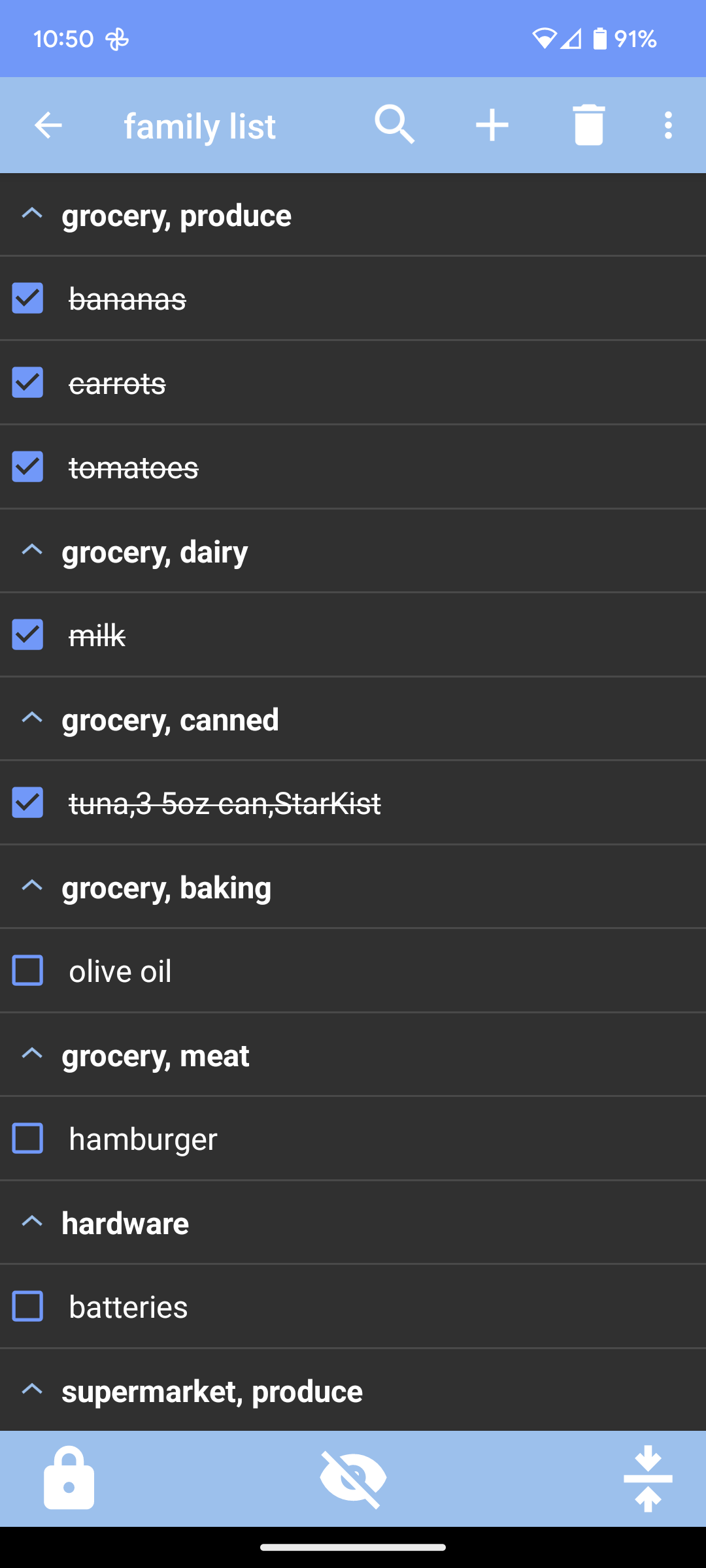Add a new item with plus icon
The width and height of the screenshot is (706, 1568).
[492, 125]
